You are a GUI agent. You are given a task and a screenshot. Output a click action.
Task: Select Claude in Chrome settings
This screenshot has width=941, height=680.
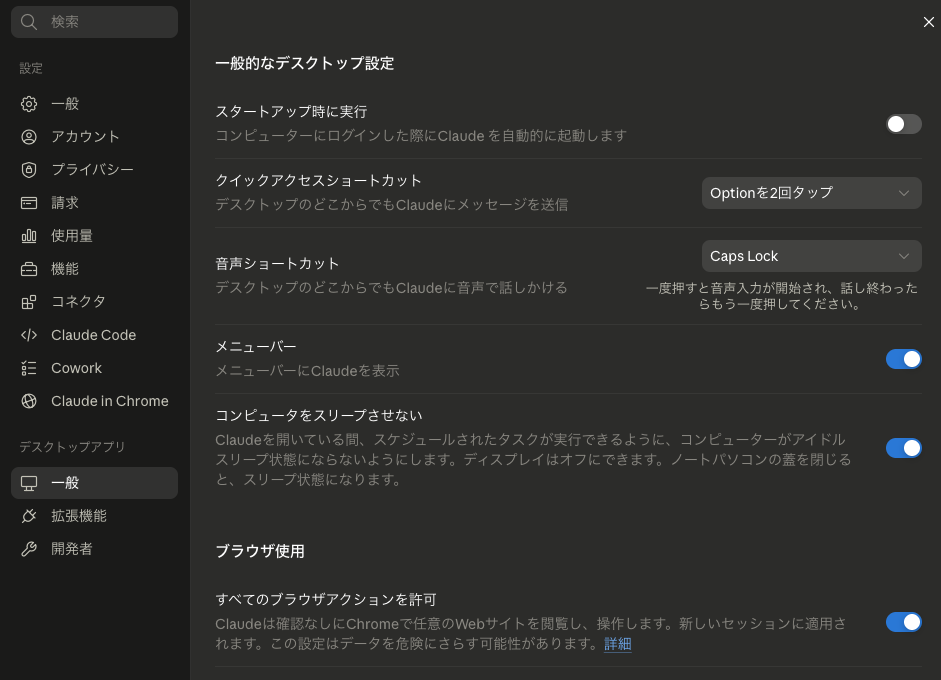coord(94,401)
